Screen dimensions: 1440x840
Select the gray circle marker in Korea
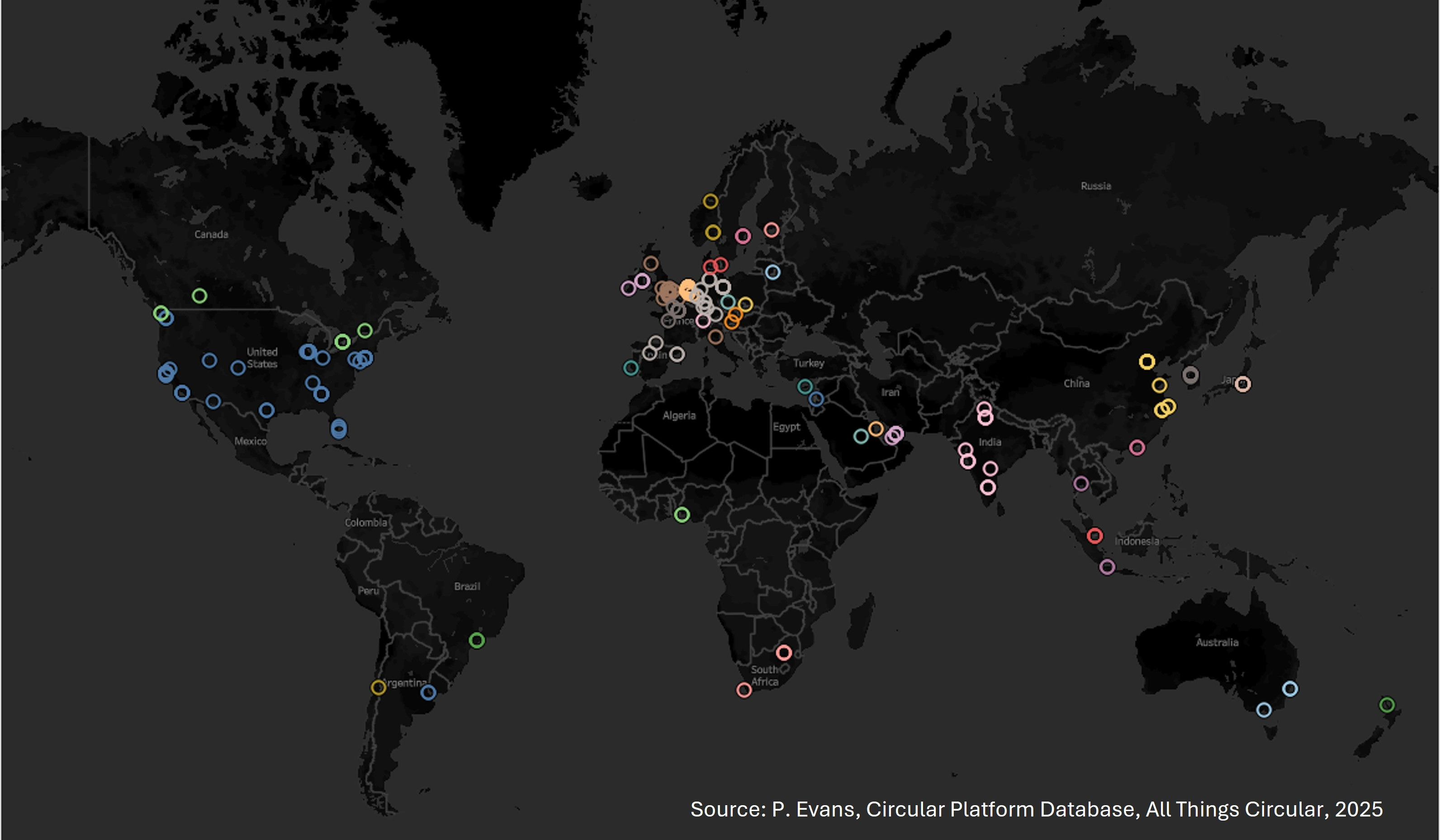pyautogui.click(x=1190, y=375)
